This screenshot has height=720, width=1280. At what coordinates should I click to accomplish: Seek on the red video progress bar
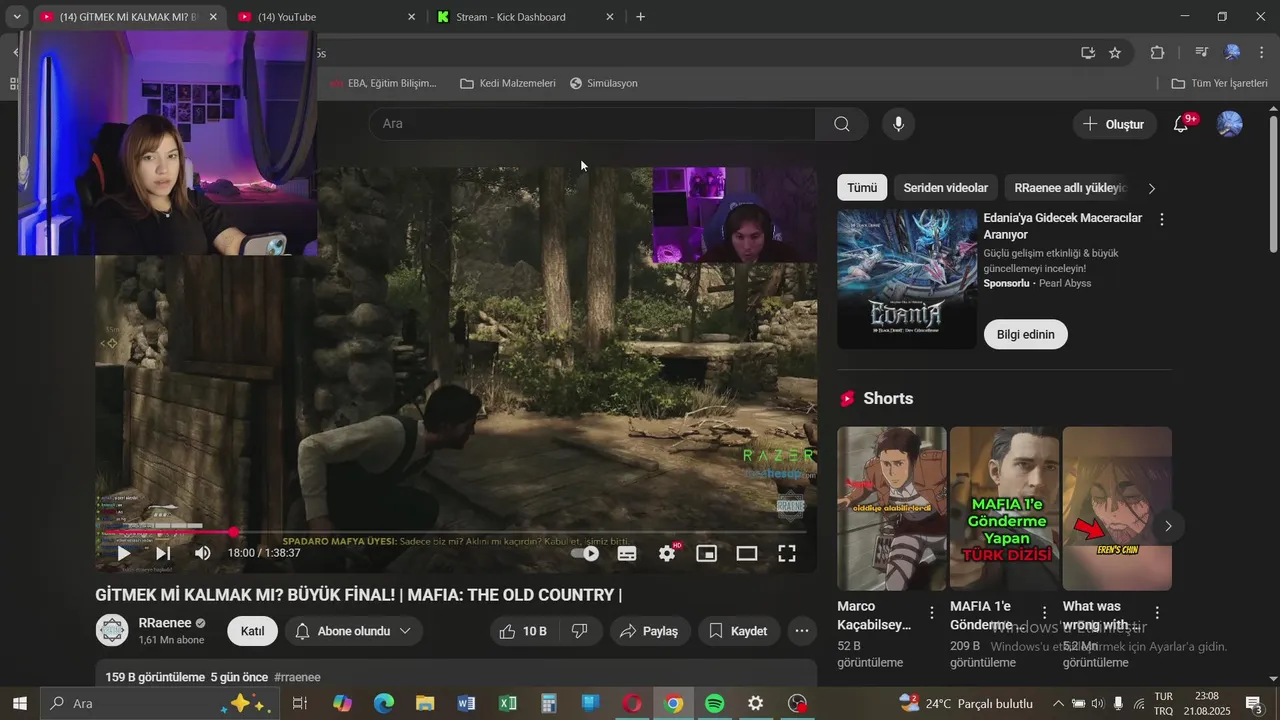[456, 532]
